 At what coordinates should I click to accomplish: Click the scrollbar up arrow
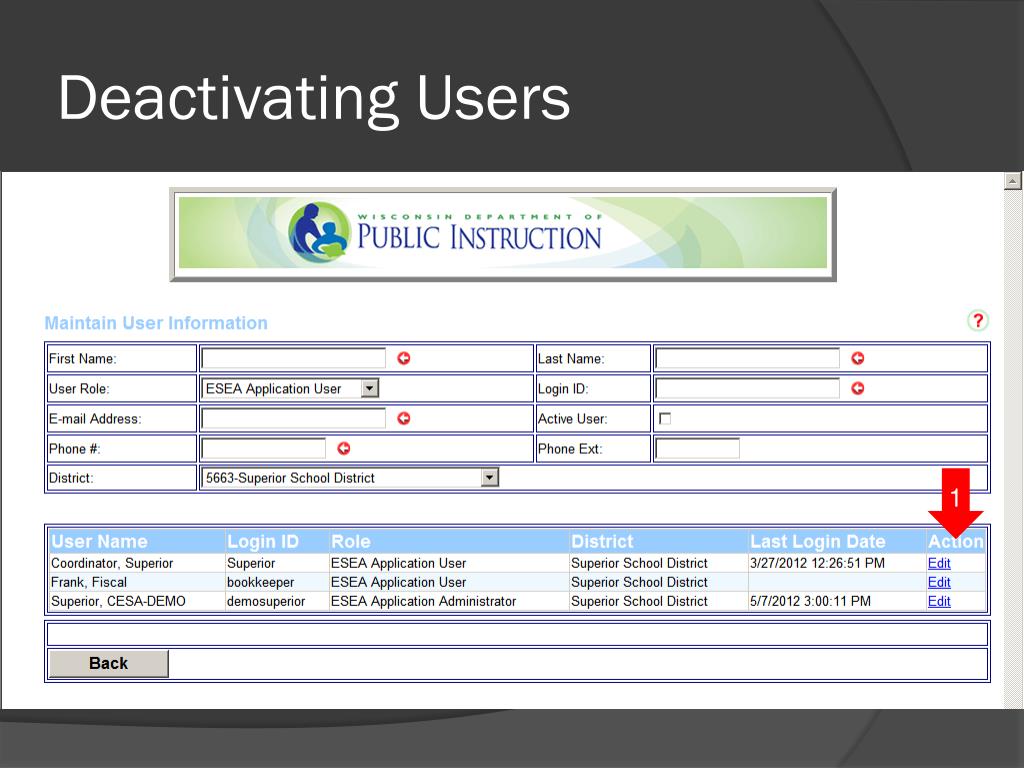pyautogui.click(x=1012, y=181)
